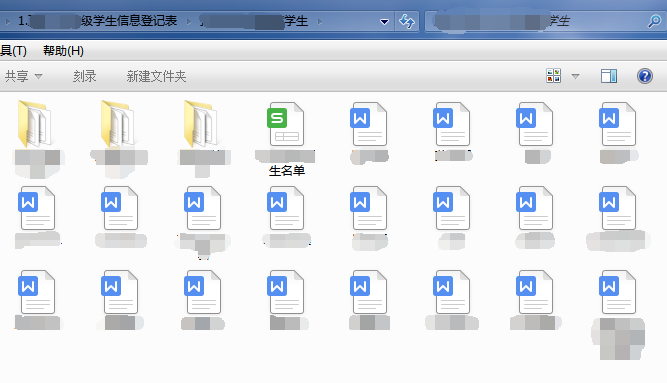This screenshot has width=667, height=383.
Task: Open the last Word document in the middle row
Action: pyautogui.click(x=617, y=208)
